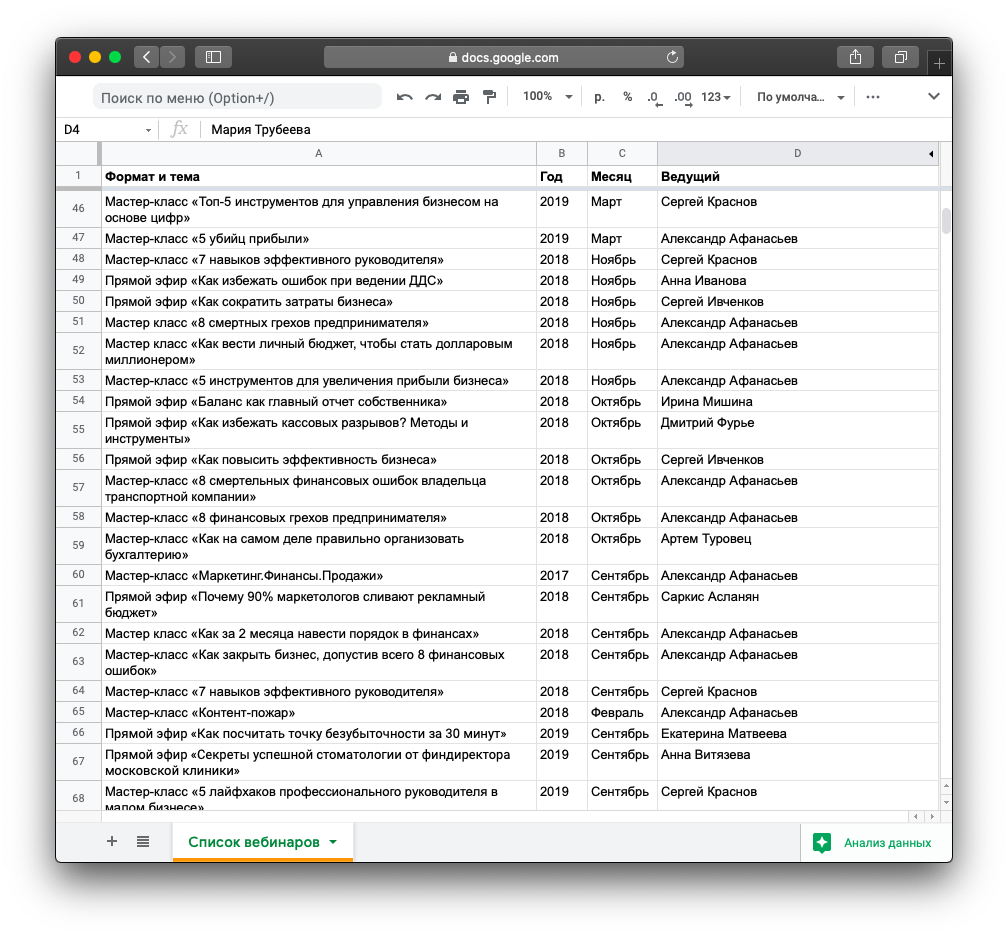Select column D header
Image resolution: width=1008 pixels, height=936 pixels.
[x=797, y=154]
